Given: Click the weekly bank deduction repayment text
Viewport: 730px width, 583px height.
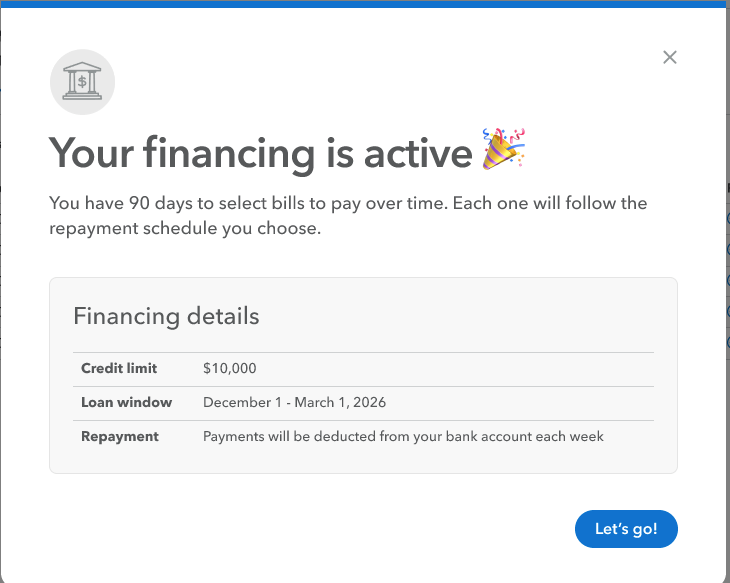Looking at the screenshot, I should 403,436.
